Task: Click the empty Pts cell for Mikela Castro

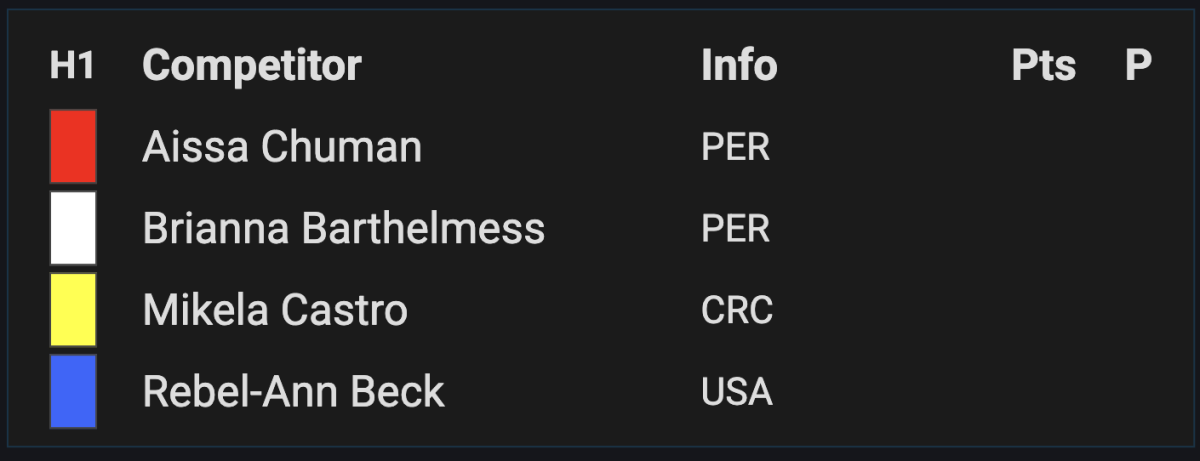Action: pyautogui.click(x=1043, y=310)
